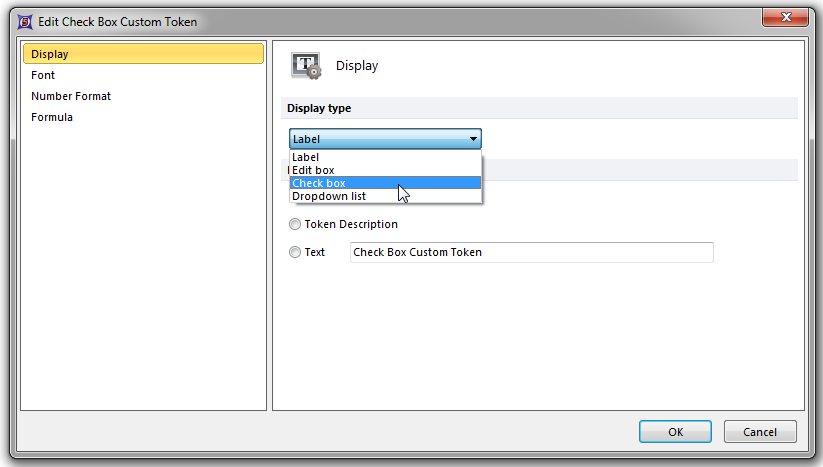The width and height of the screenshot is (823, 467).
Task: Click the Check Box Custom Token text field
Action: 531,253
